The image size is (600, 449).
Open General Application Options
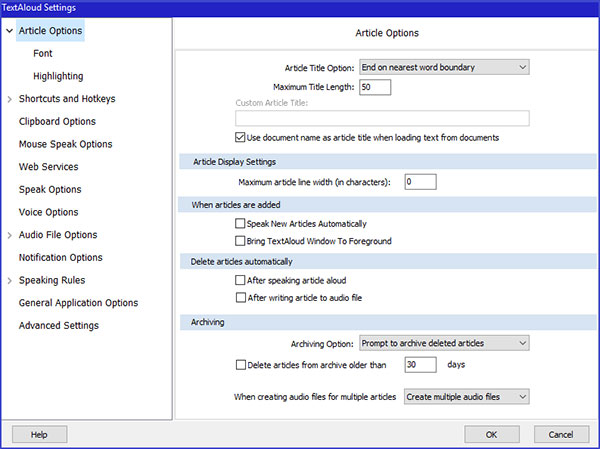(x=78, y=302)
